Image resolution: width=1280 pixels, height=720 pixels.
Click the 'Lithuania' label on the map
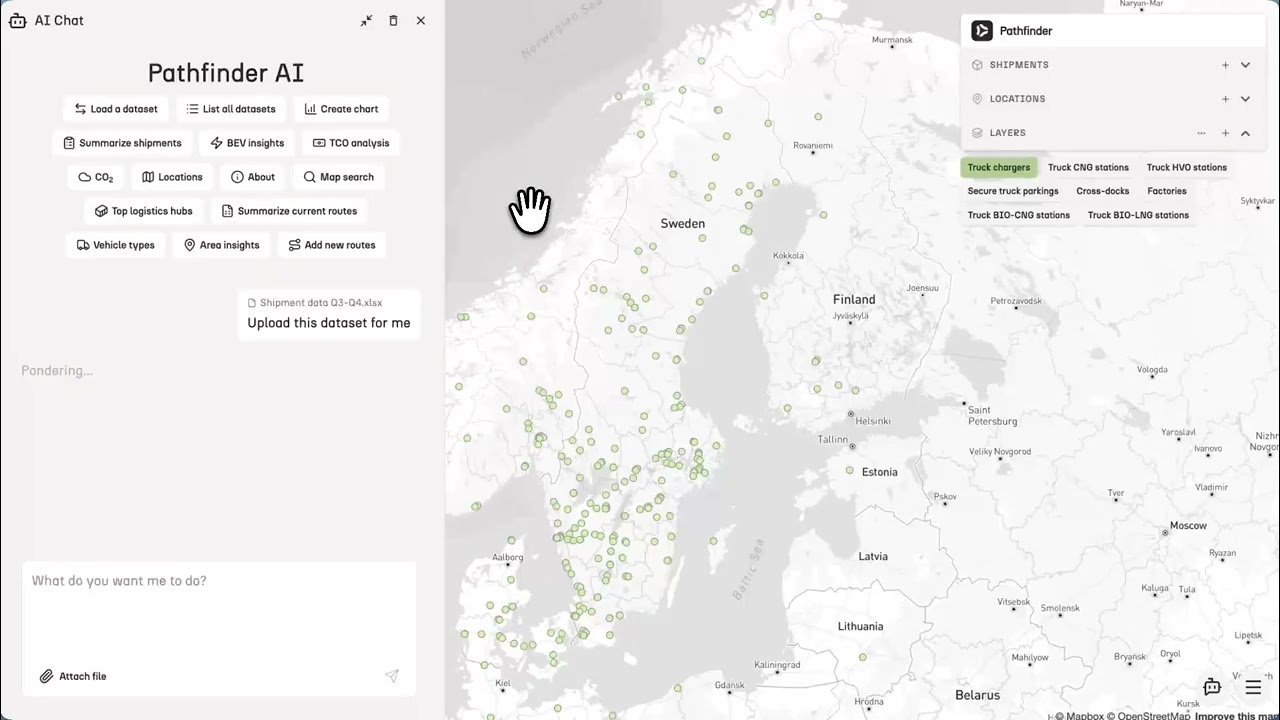[x=861, y=627]
